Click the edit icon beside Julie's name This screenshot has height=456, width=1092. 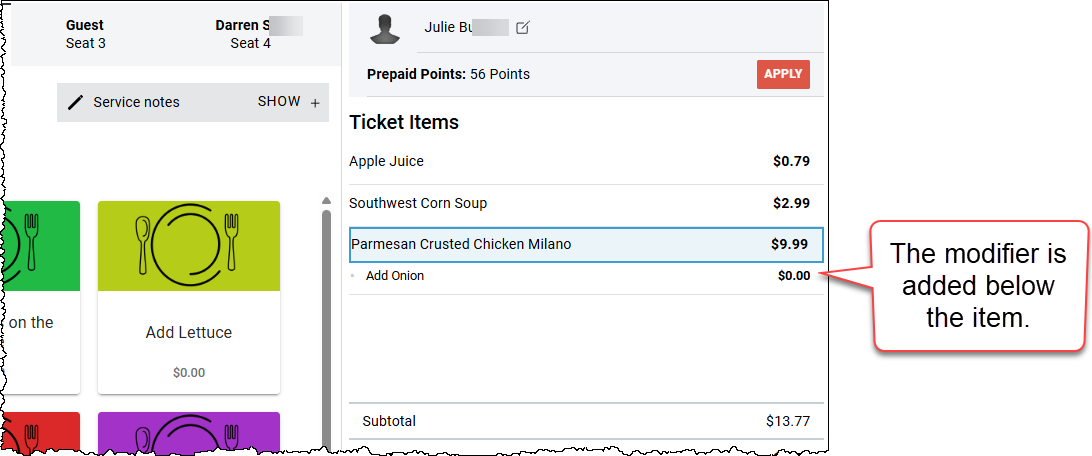click(x=522, y=28)
